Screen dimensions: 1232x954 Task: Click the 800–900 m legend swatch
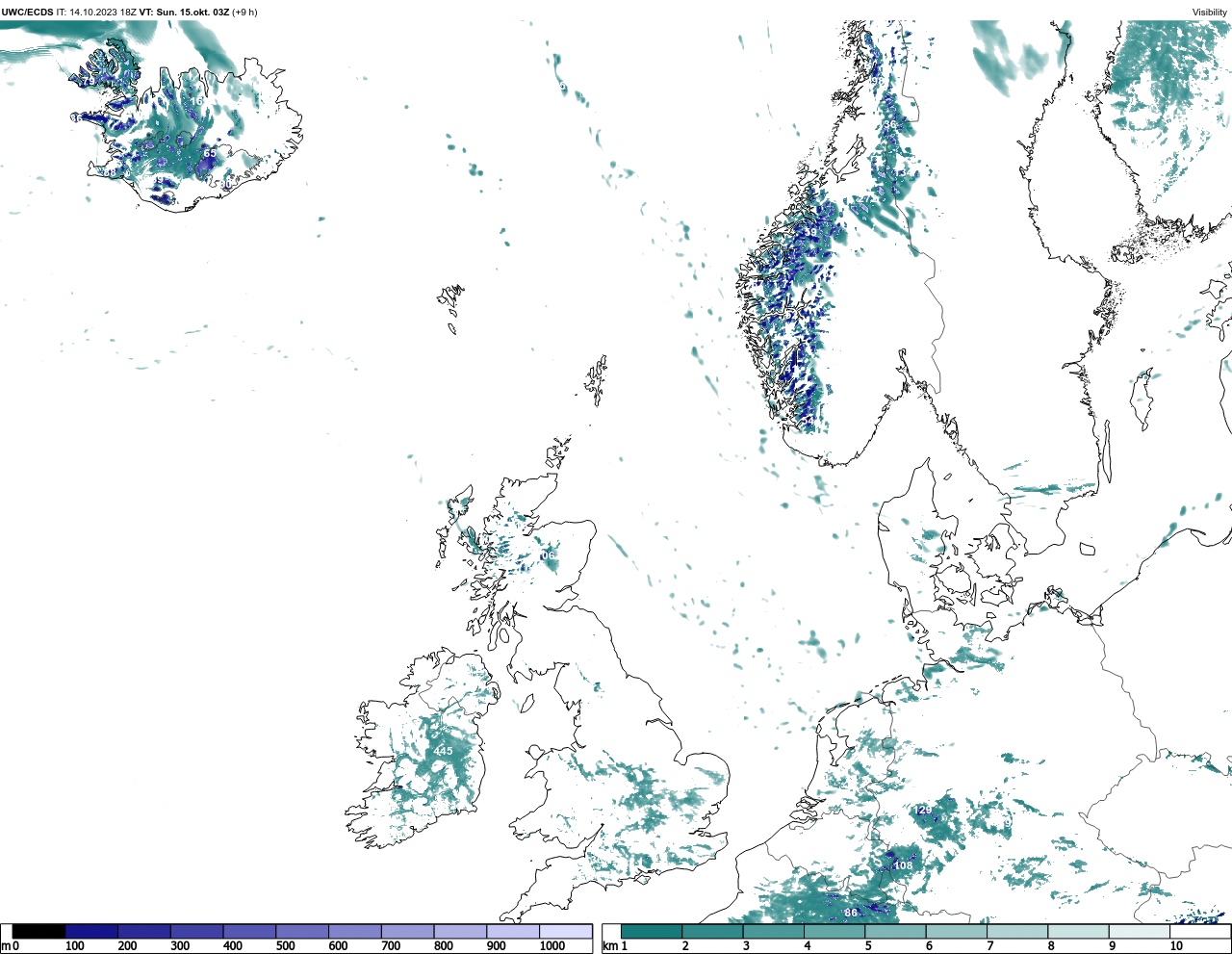[x=460, y=931]
